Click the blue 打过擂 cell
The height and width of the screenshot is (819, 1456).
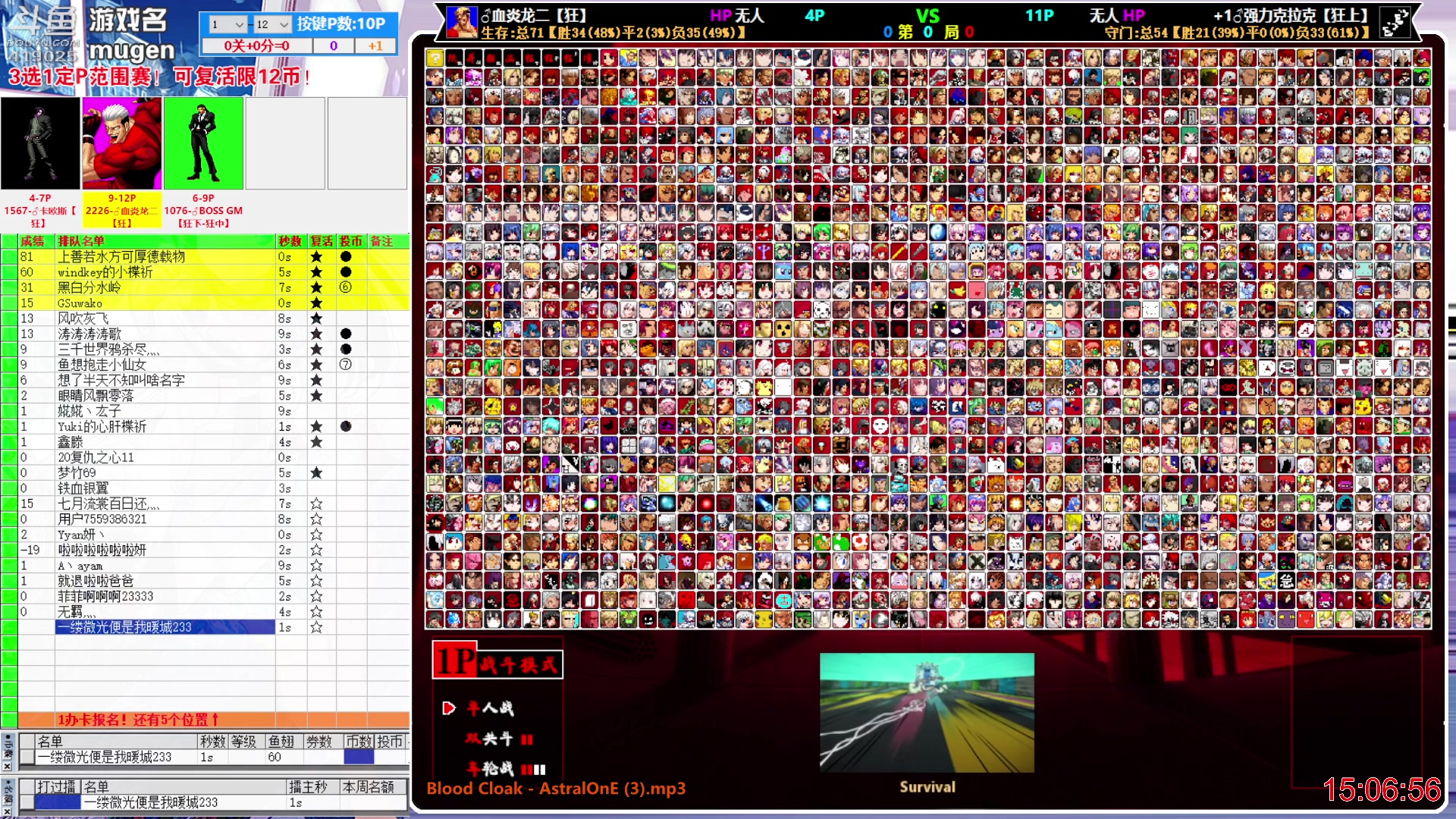coord(58,802)
